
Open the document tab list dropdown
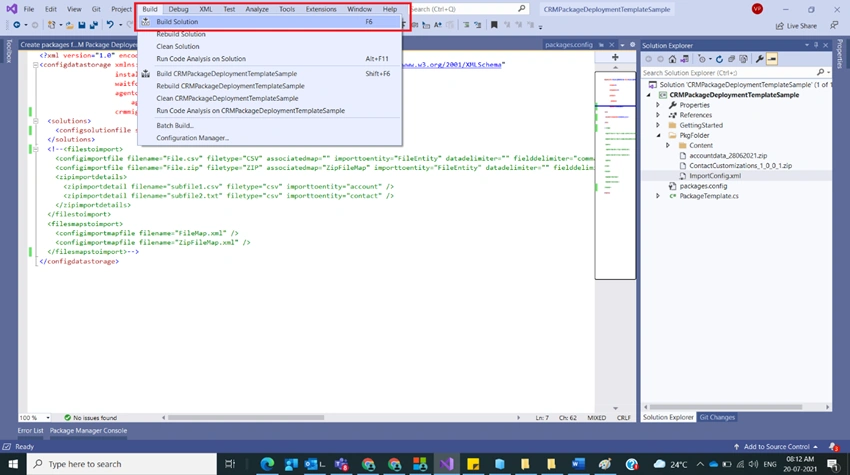(x=622, y=45)
